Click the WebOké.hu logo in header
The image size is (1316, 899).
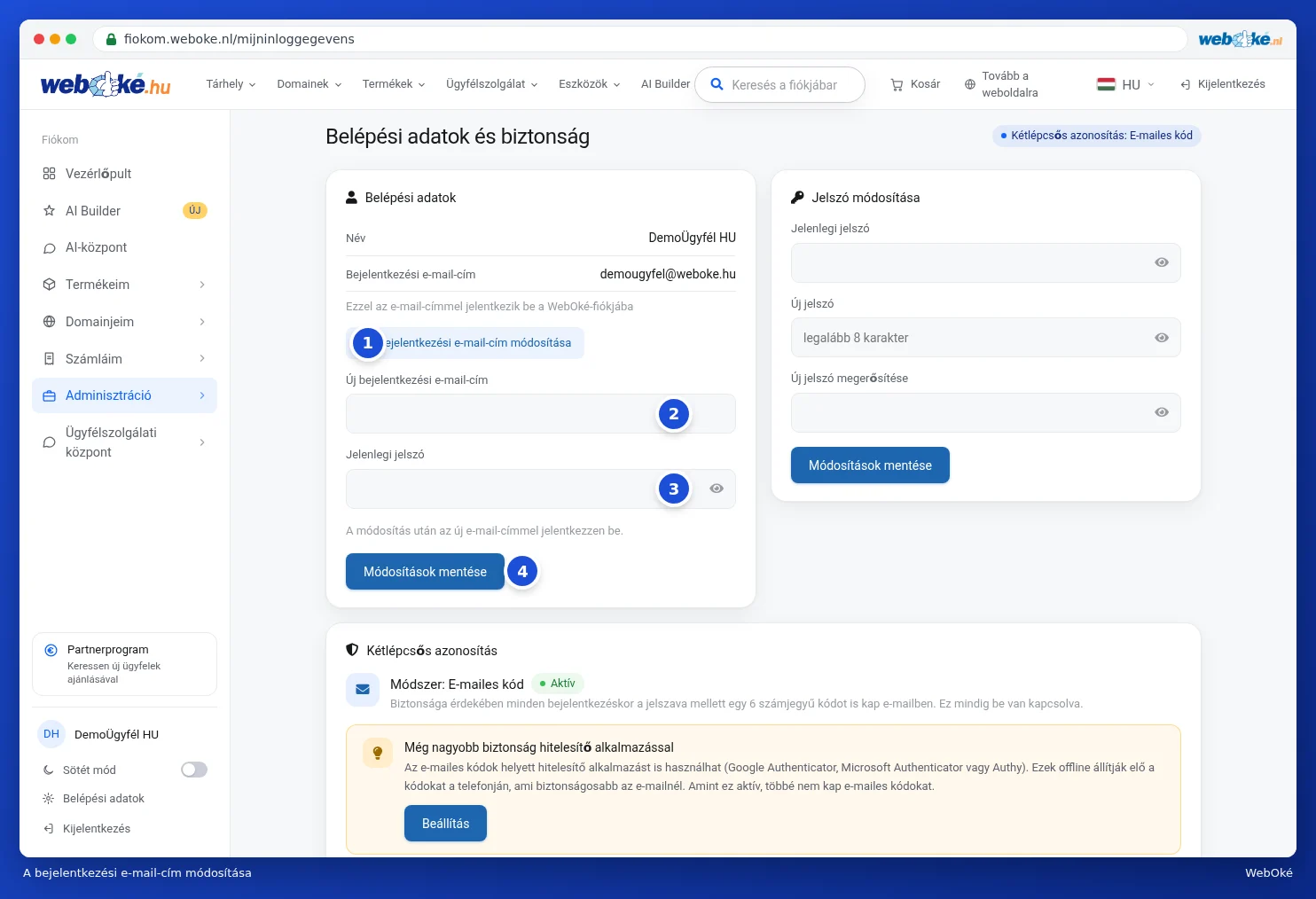click(x=106, y=84)
